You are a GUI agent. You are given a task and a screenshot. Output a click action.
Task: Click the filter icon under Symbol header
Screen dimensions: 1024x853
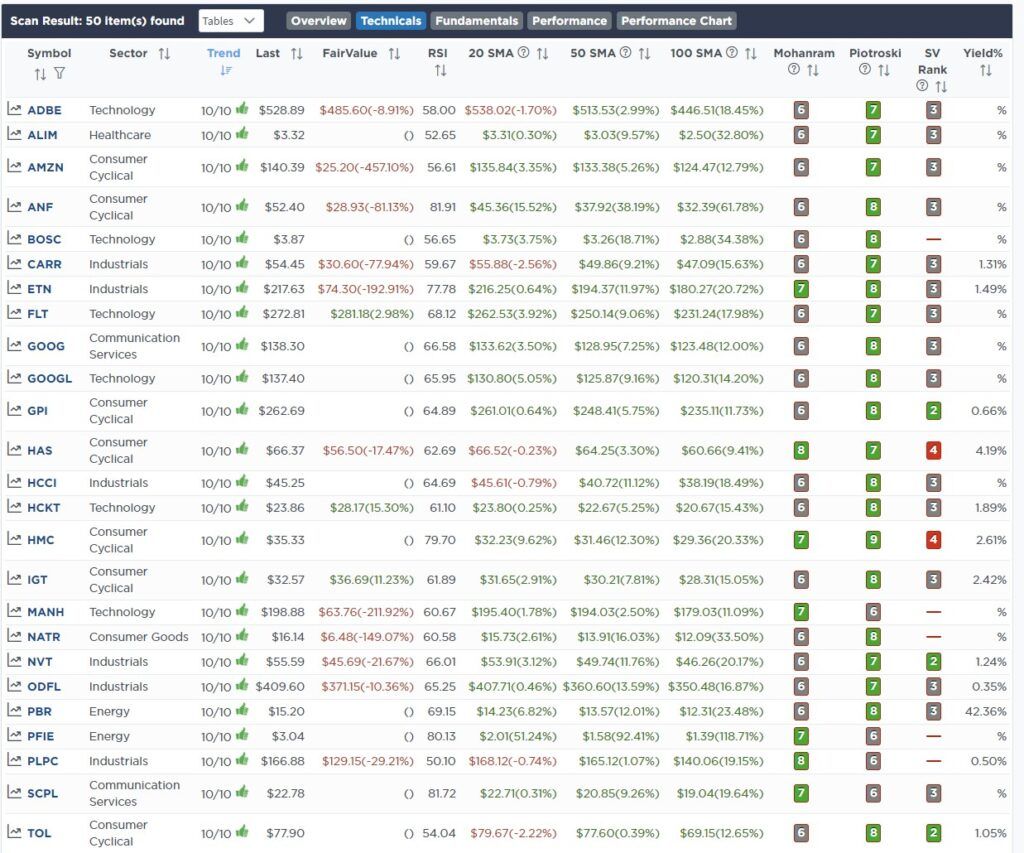(x=59, y=73)
